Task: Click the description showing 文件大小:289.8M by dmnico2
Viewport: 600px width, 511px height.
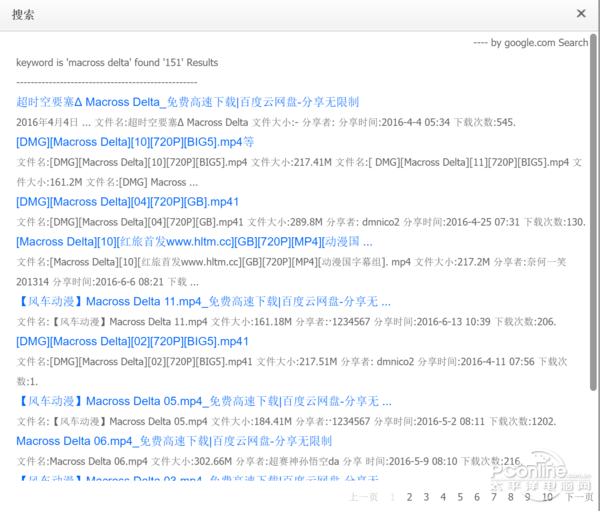Action: click(x=301, y=222)
